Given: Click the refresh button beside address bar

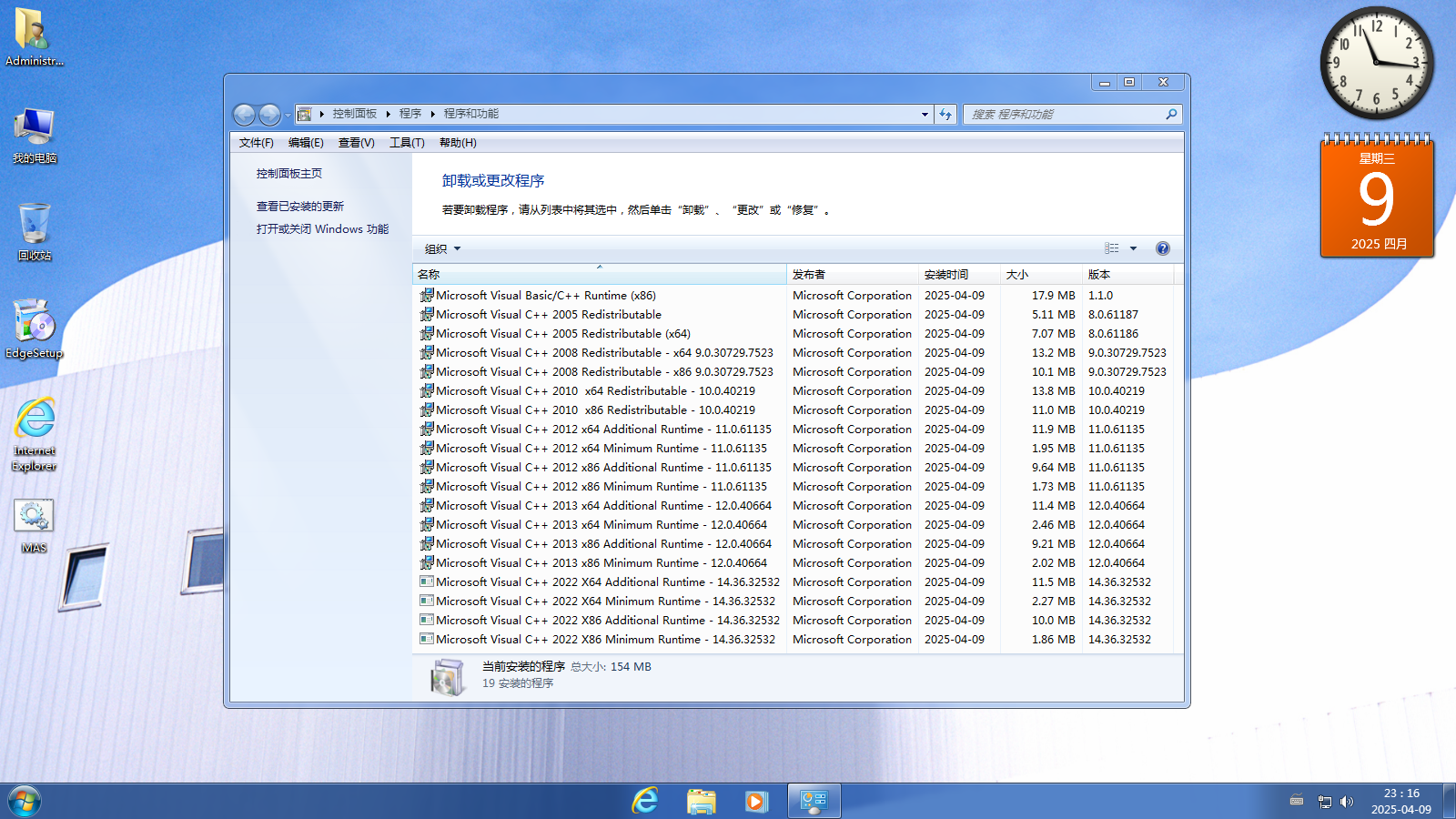Looking at the screenshot, I should tap(945, 115).
